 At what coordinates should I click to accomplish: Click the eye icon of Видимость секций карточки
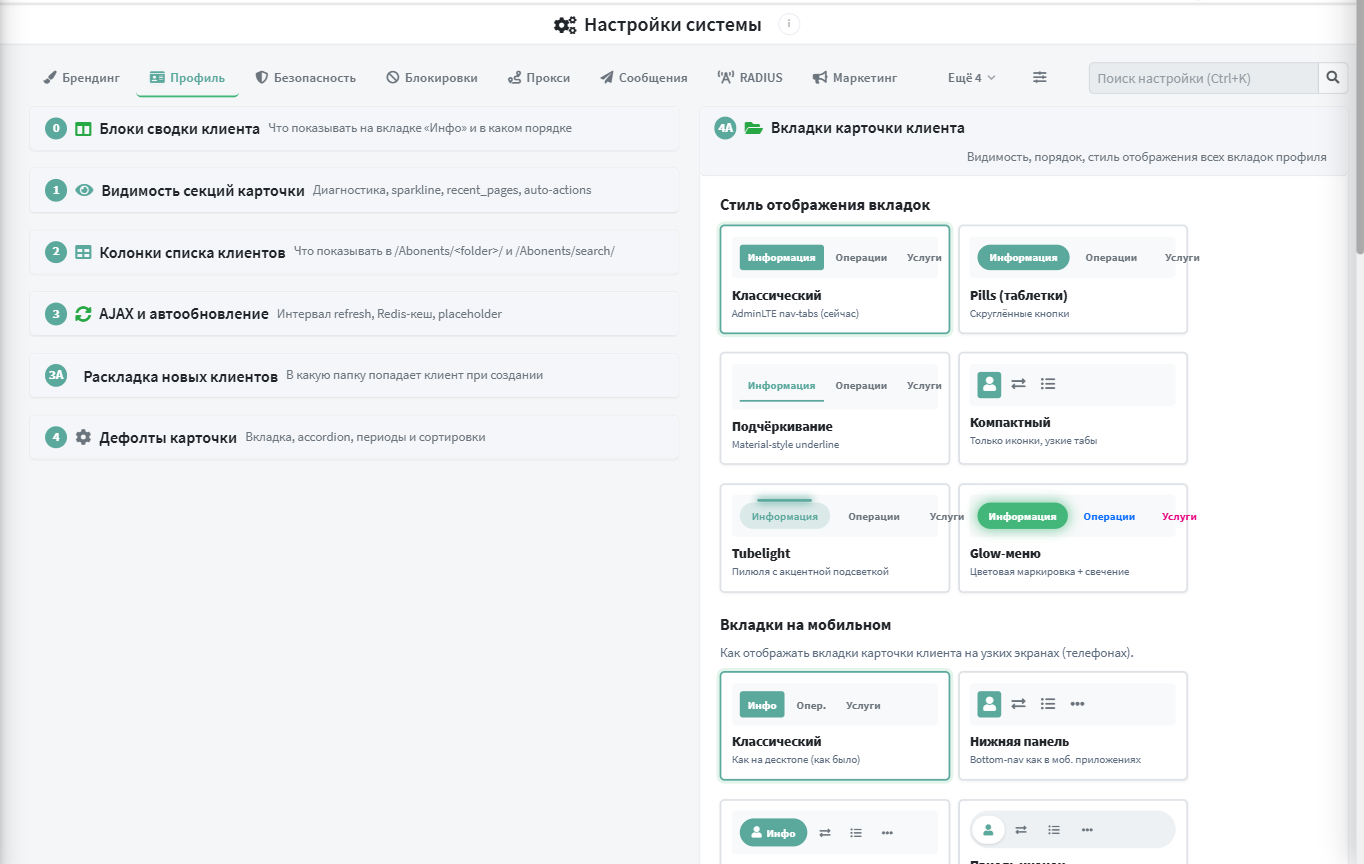tap(84, 190)
